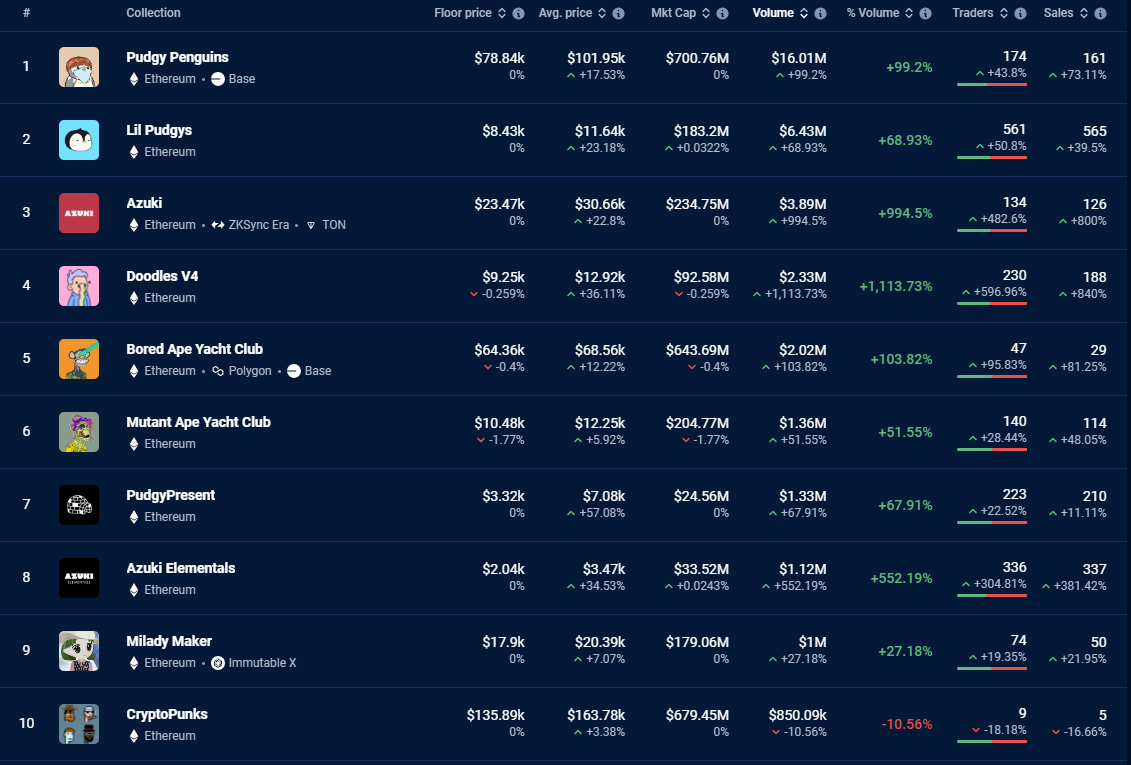The width and height of the screenshot is (1131, 765).
Task: Click the Volume info icon
Action: click(820, 13)
